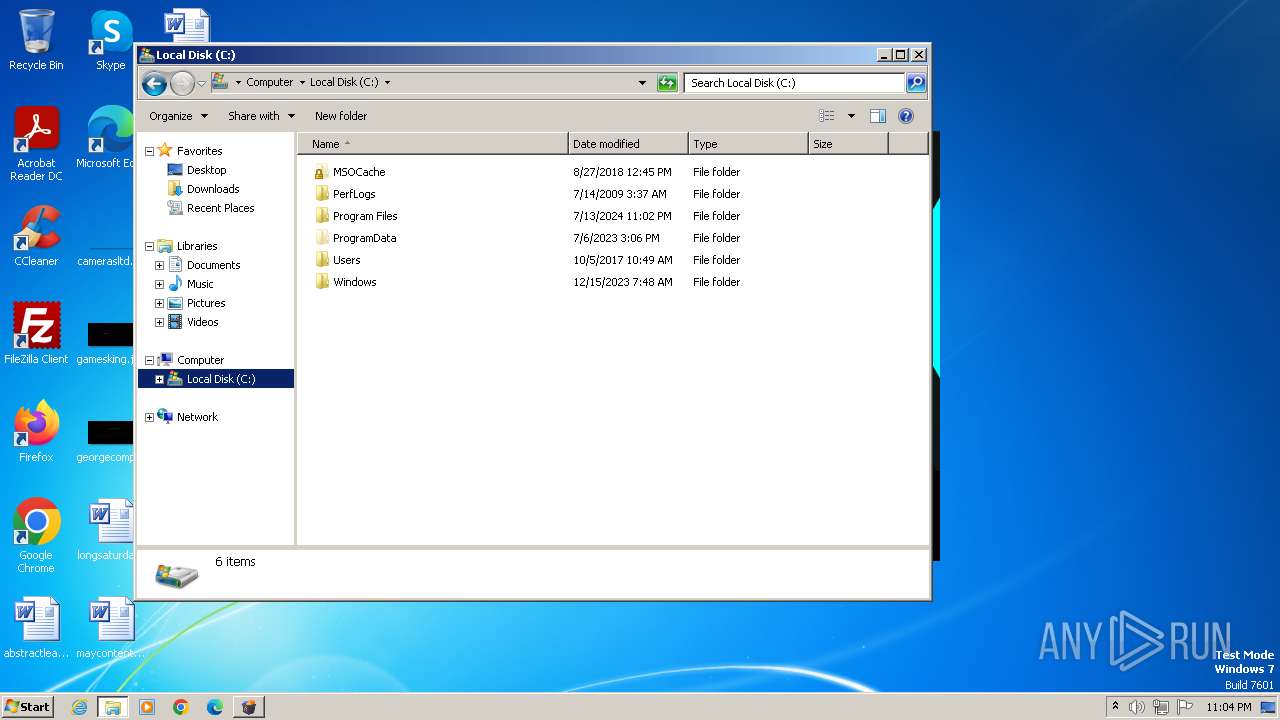Open Google Chrome desktop shortcut

(x=36, y=536)
